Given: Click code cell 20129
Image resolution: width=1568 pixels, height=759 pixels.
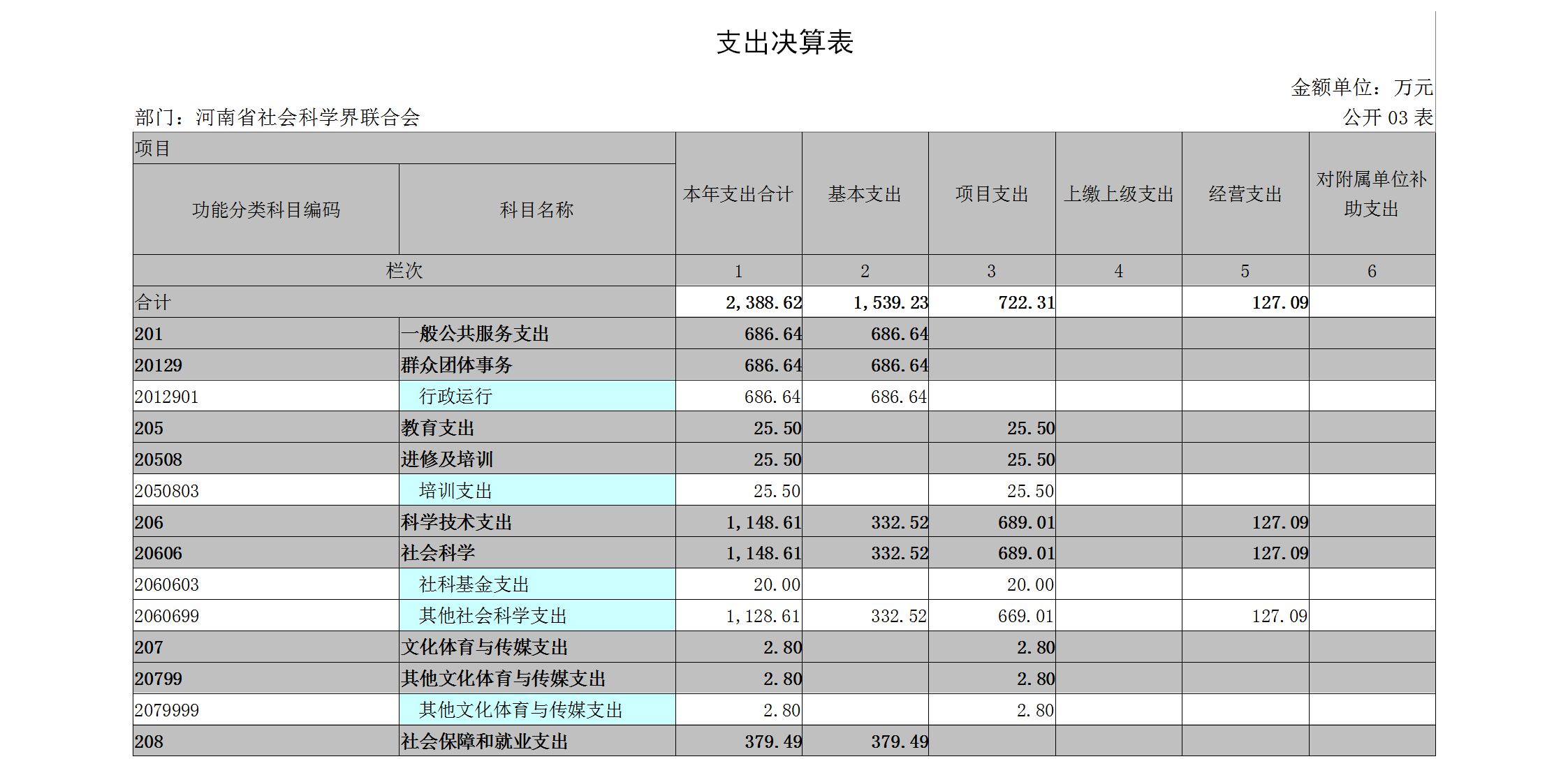Looking at the screenshot, I should point(266,364).
